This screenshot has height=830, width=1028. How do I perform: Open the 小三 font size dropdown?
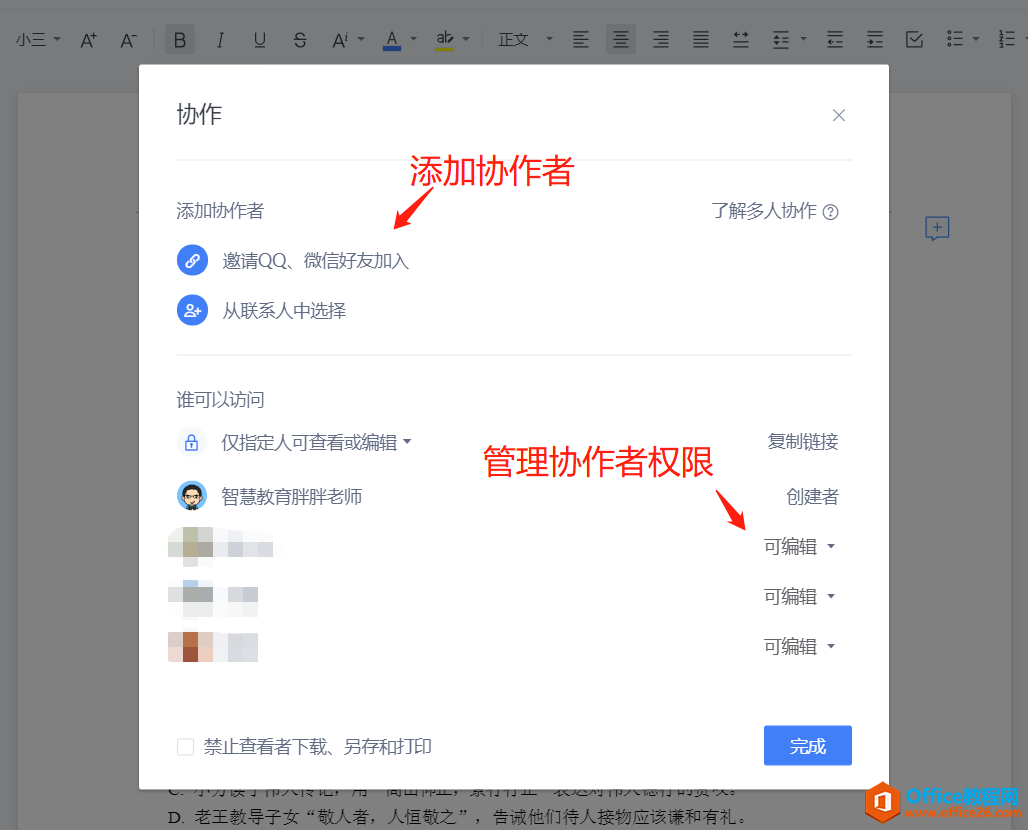pos(38,40)
